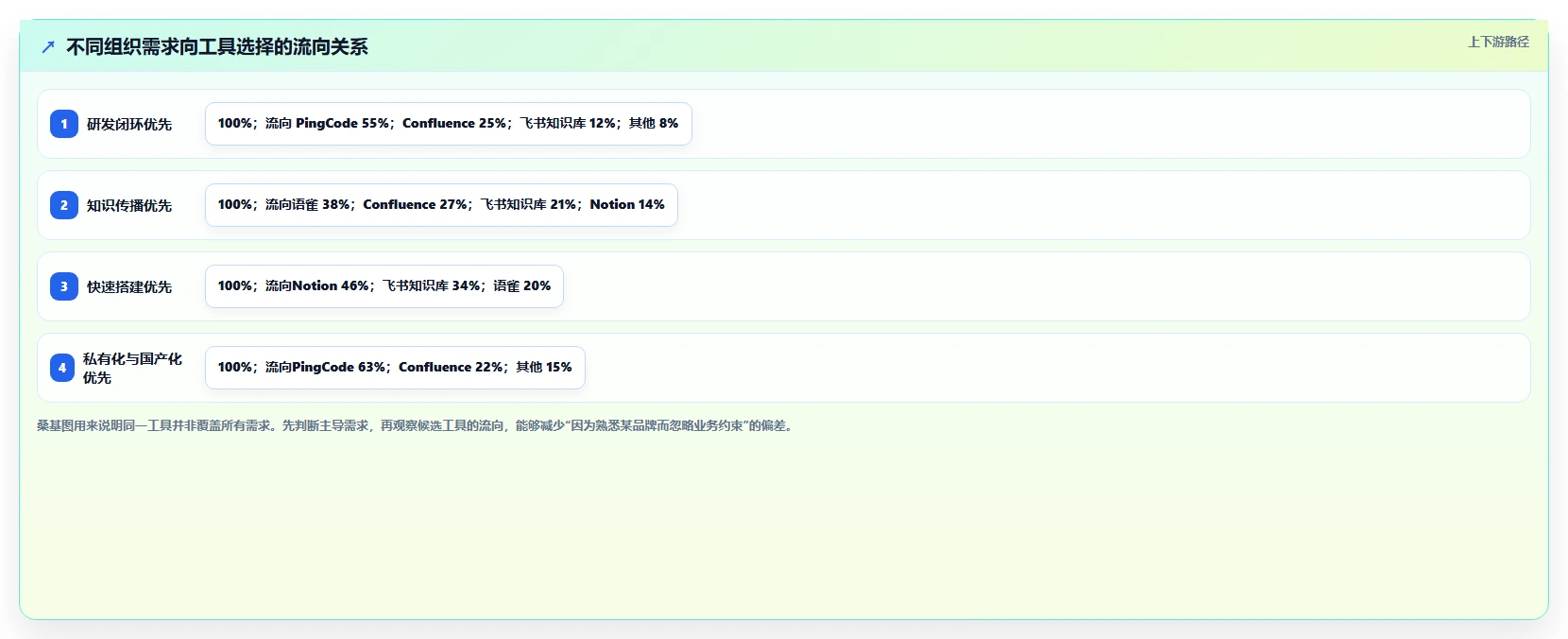Viewport: 1568px width, 639px height.
Task: Select the 私有化与国产化优先 row label
Action: coord(132,368)
